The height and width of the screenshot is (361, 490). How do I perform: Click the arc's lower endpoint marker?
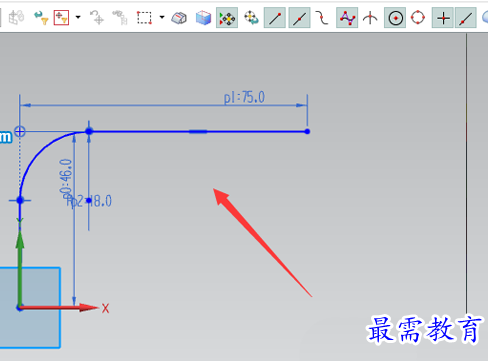(x=20, y=200)
